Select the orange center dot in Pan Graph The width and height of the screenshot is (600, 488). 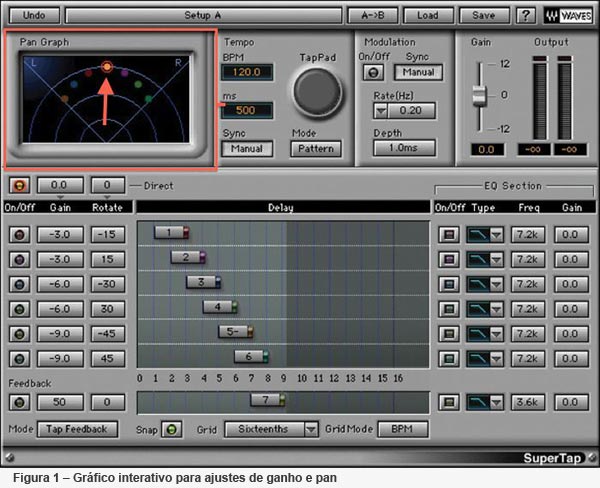tap(107, 67)
